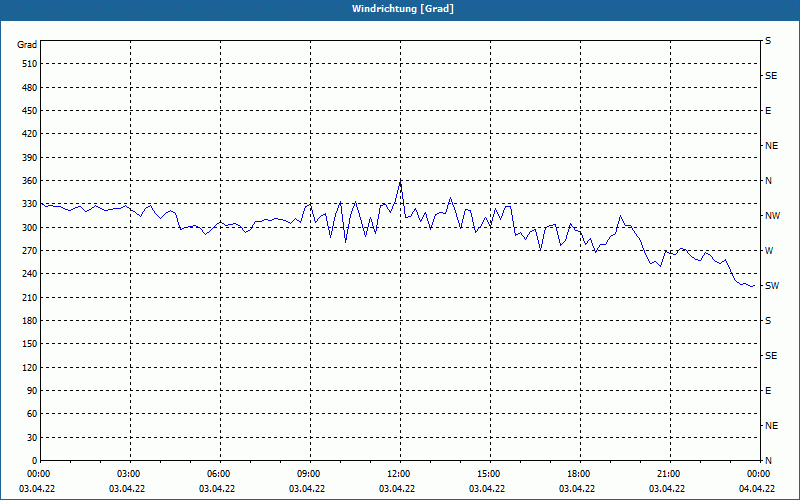Click the 420 degree axis label
800x500 pixels.
click(30, 134)
